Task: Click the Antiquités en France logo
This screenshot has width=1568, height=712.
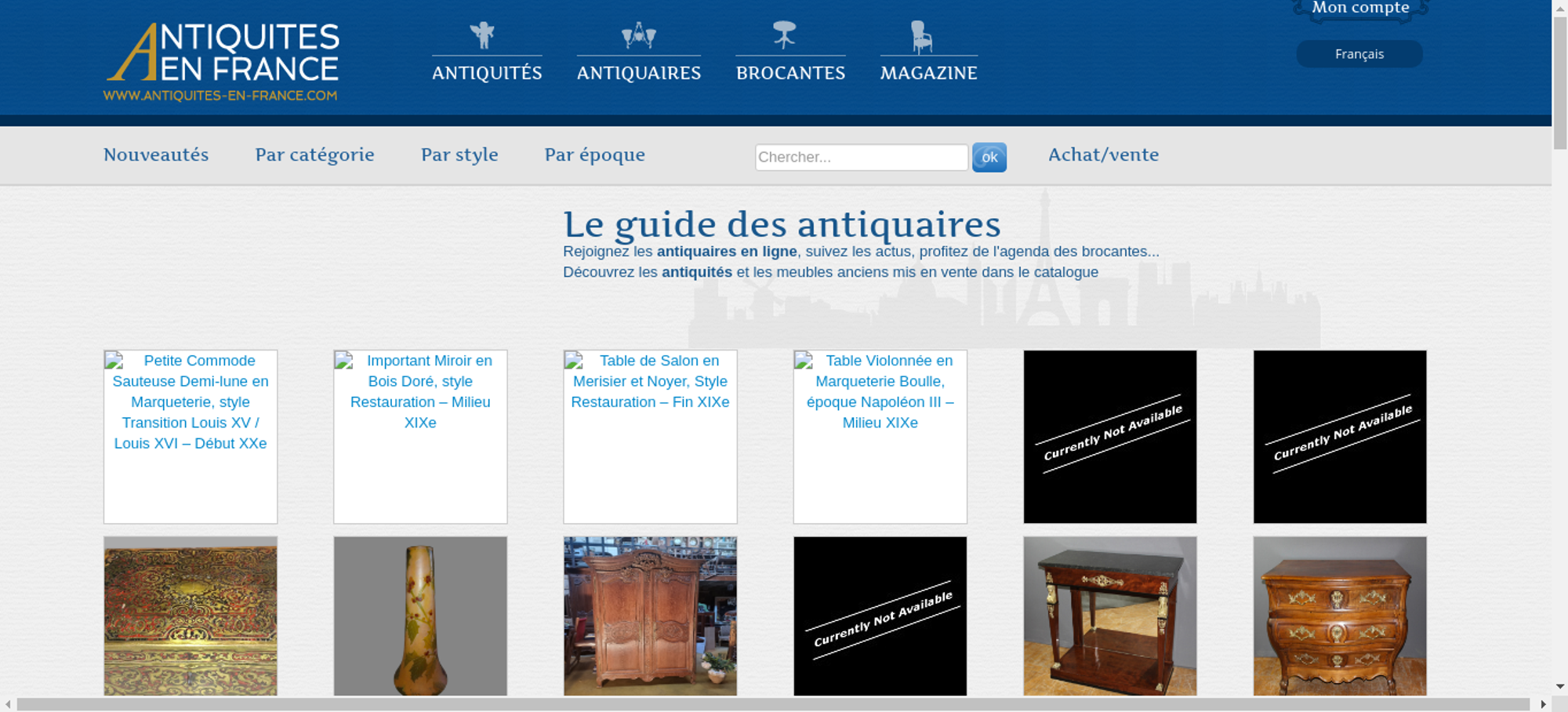Action: 222,62
